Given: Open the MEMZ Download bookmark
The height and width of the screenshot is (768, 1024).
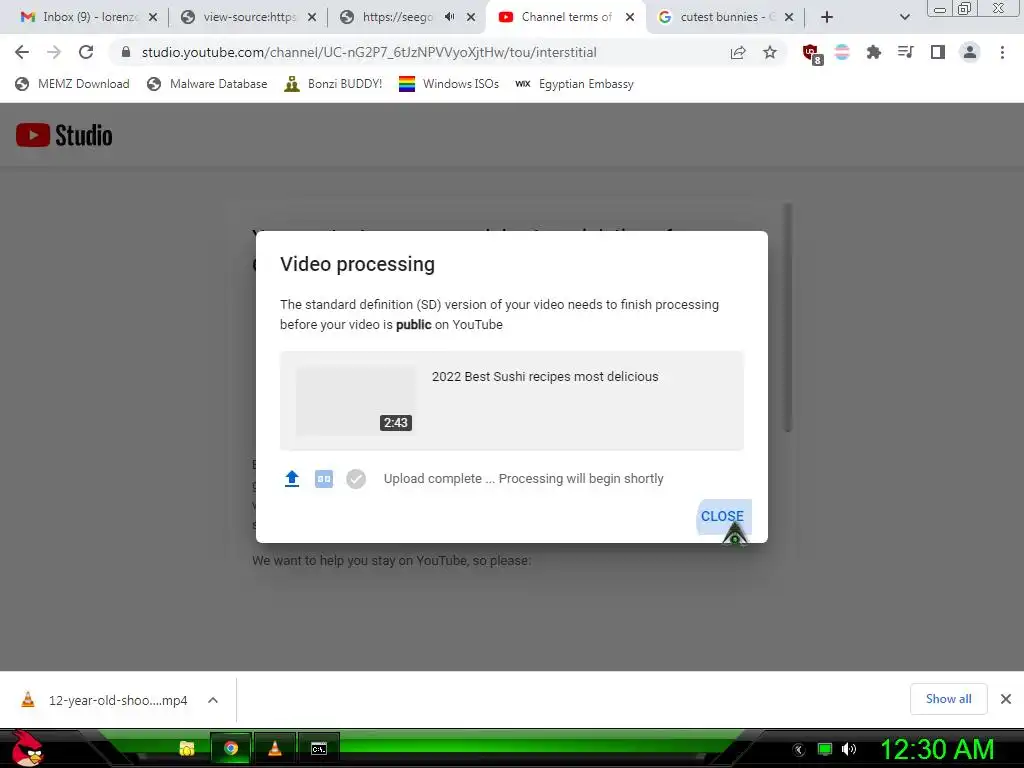Looking at the screenshot, I should point(72,84).
